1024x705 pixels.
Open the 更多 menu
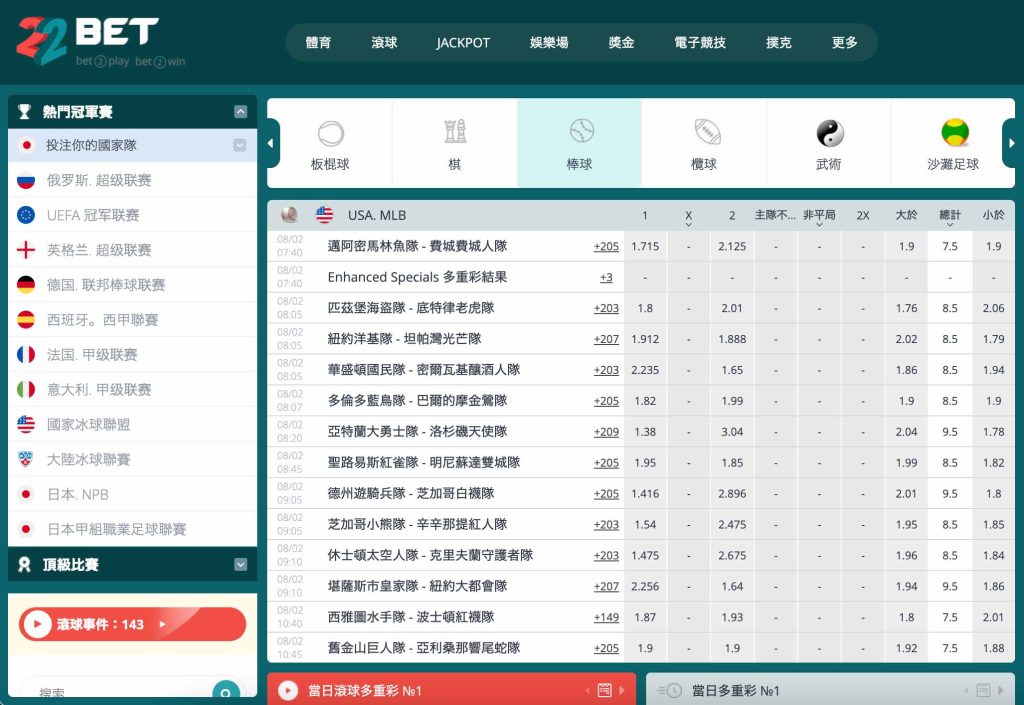(844, 42)
